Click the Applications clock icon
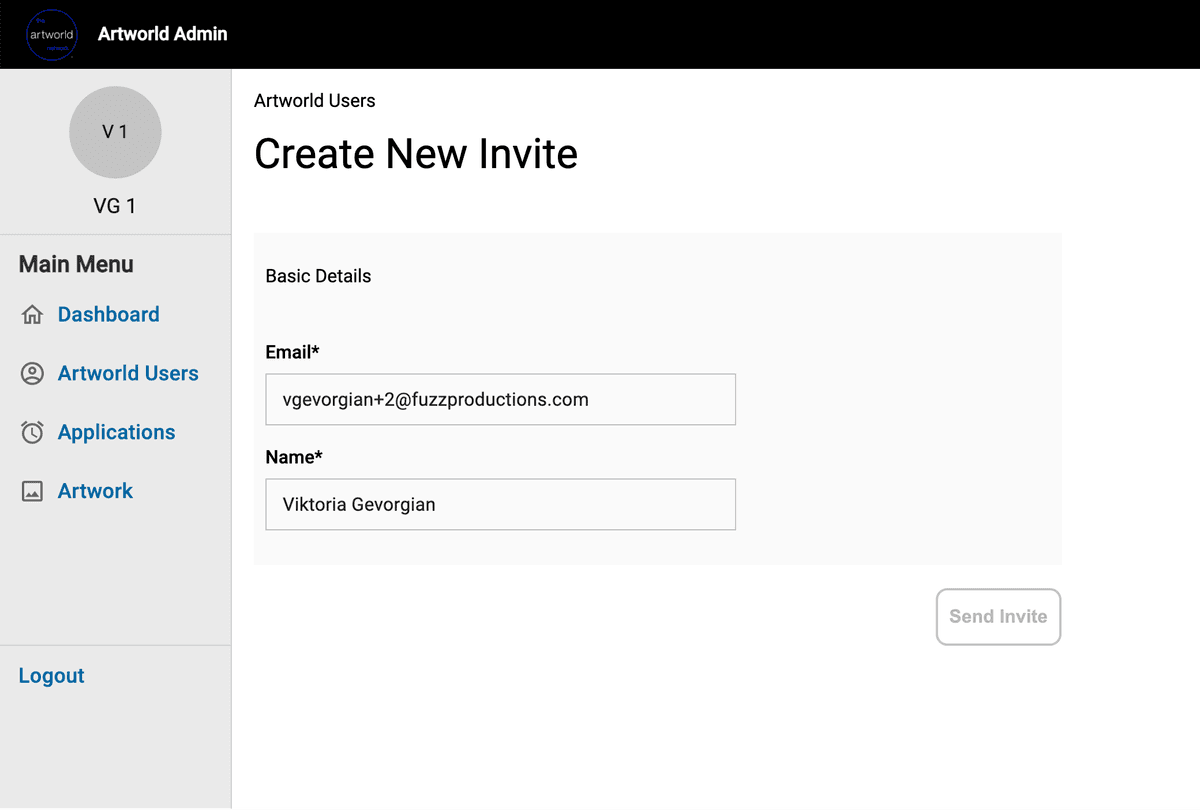Screen dimensions: 1200x811 click(32, 433)
